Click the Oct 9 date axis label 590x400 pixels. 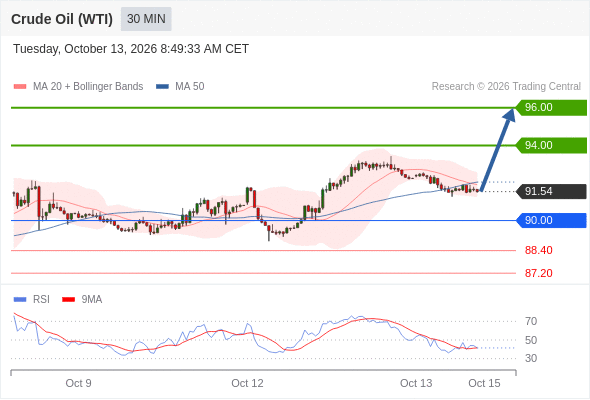pos(78,383)
